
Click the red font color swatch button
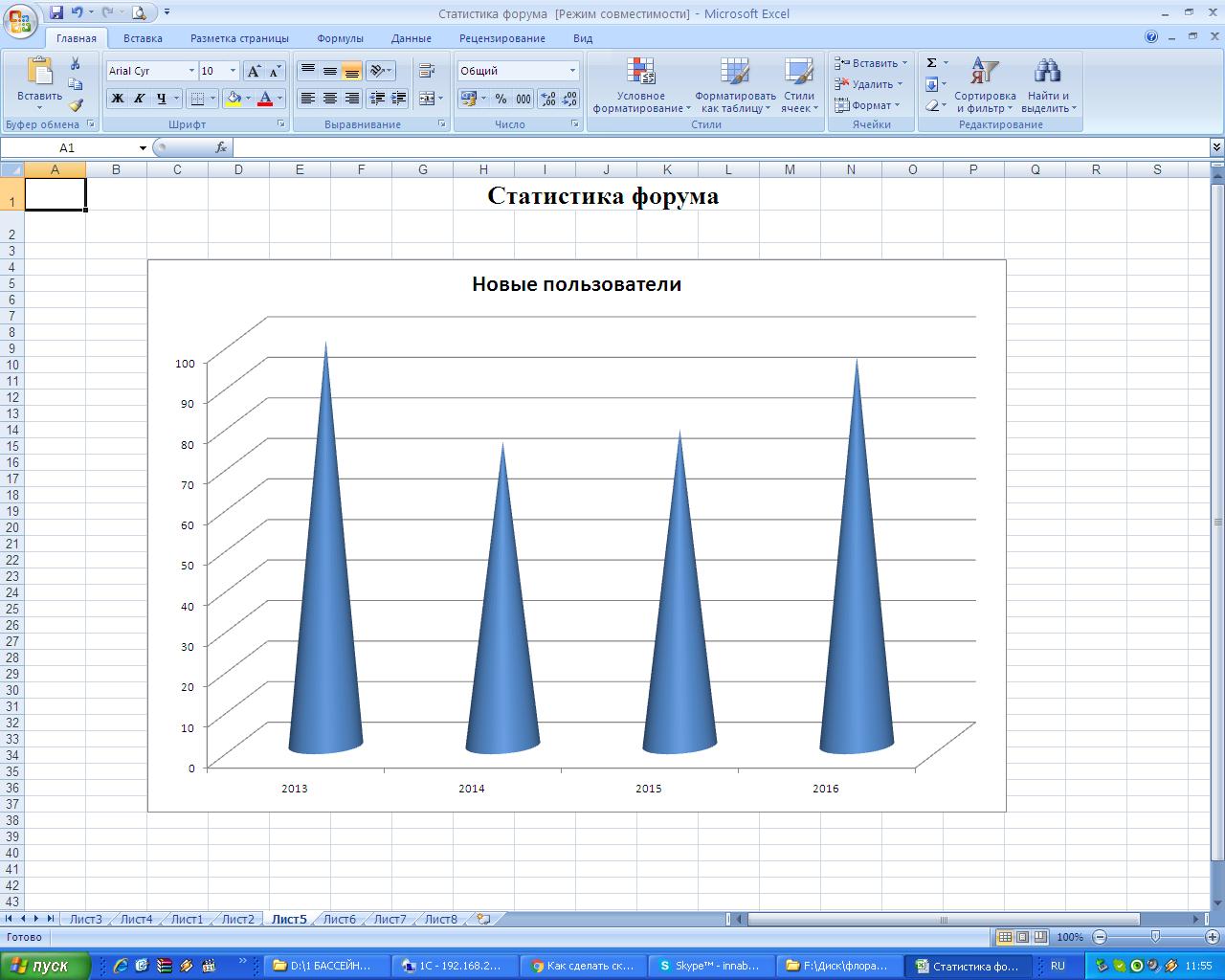tap(266, 99)
